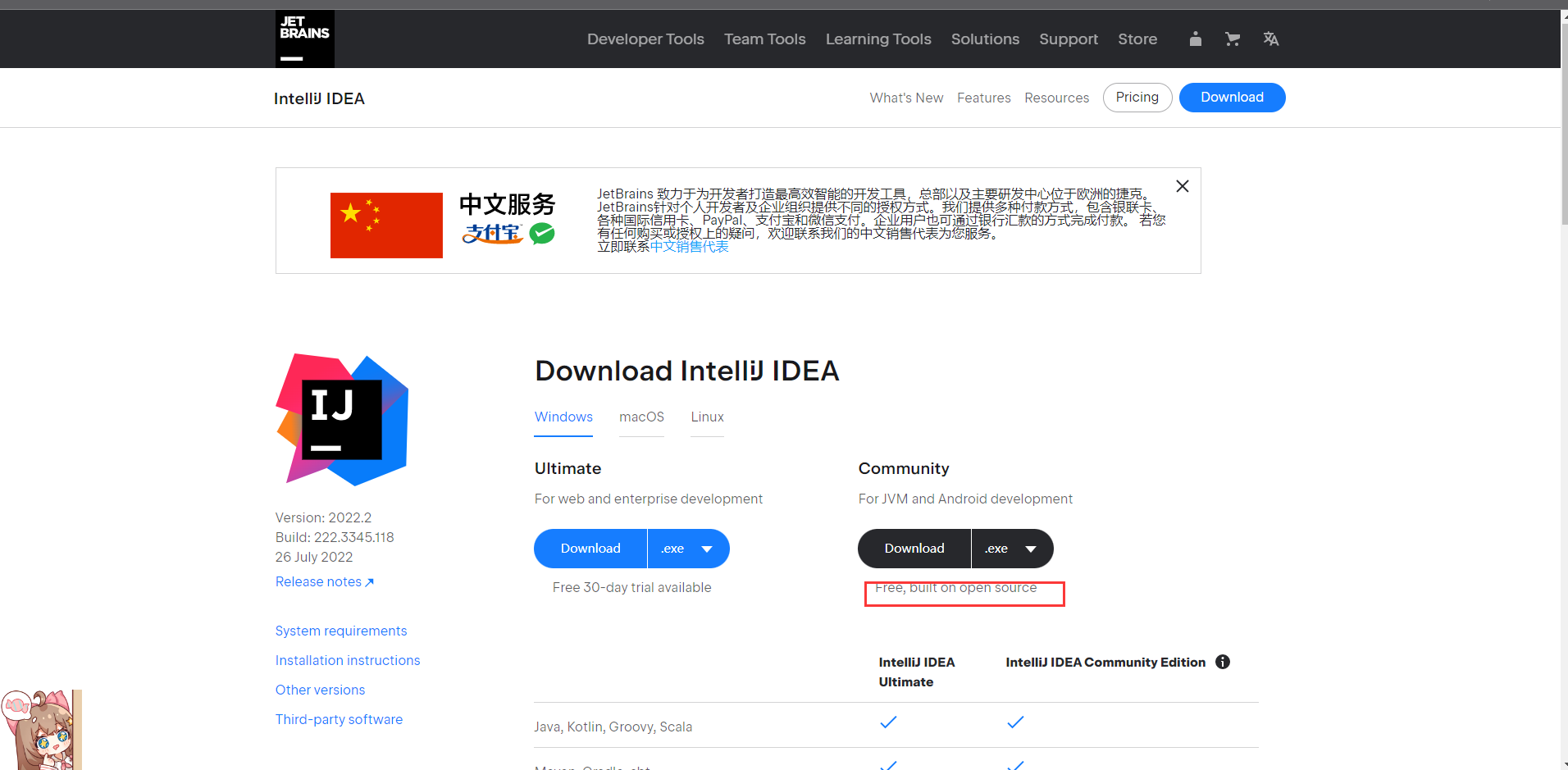
Task: Close the Chinese service banner
Action: pos(1183,186)
